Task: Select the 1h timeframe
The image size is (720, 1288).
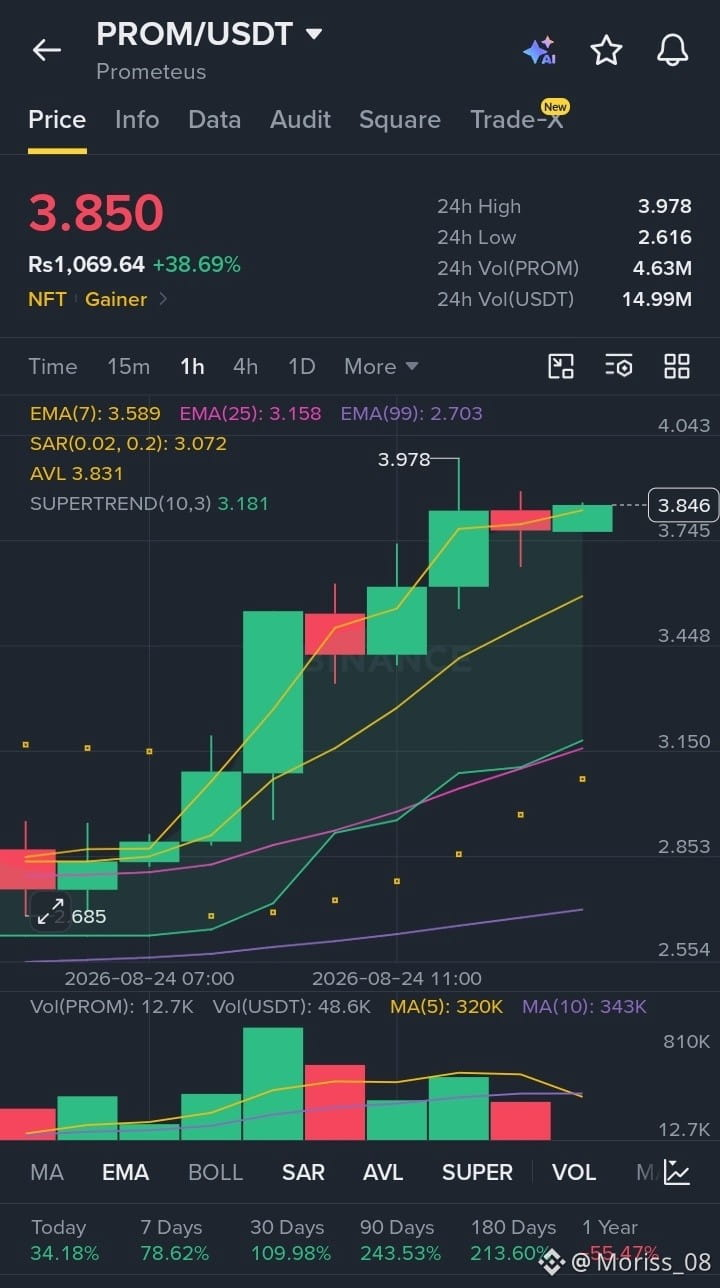Action: tap(192, 366)
